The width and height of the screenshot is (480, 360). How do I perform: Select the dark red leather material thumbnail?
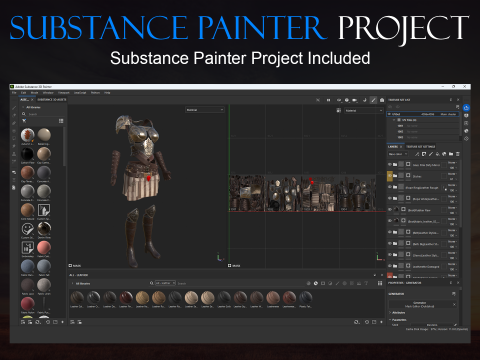[x=126, y=297]
